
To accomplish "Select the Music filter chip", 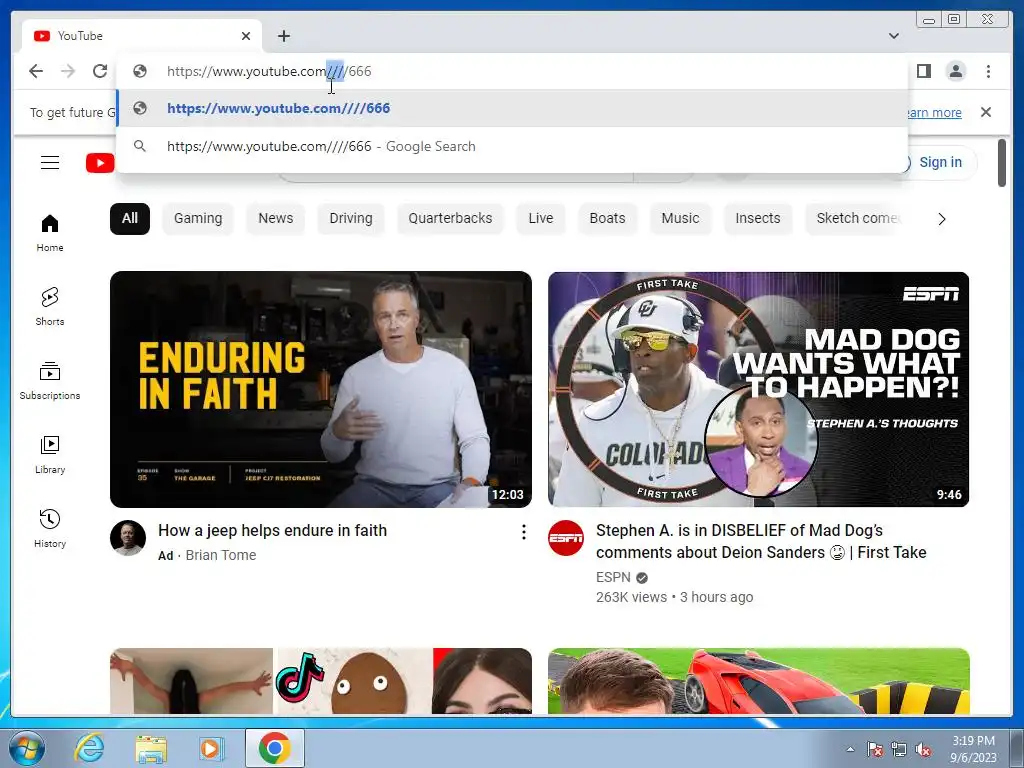I will tap(680, 218).
